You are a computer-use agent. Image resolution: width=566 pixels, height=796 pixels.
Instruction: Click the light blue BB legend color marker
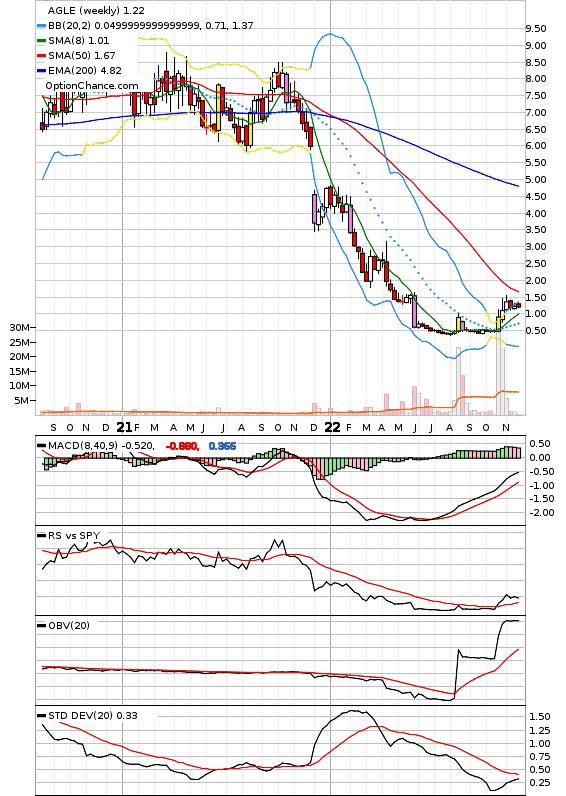click(42, 25)
